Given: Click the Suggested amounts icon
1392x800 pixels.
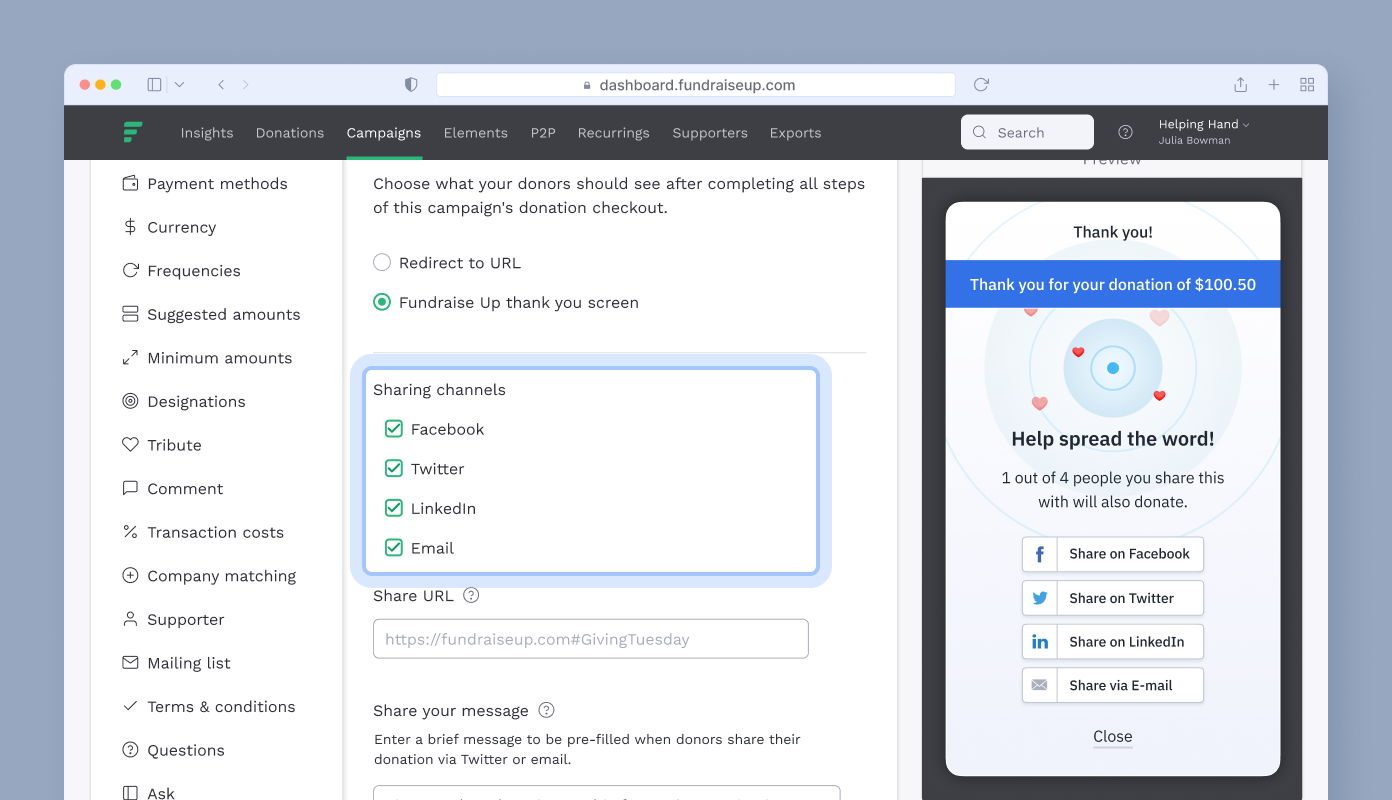Looking at the screenshot, I should tap(130, 314).
